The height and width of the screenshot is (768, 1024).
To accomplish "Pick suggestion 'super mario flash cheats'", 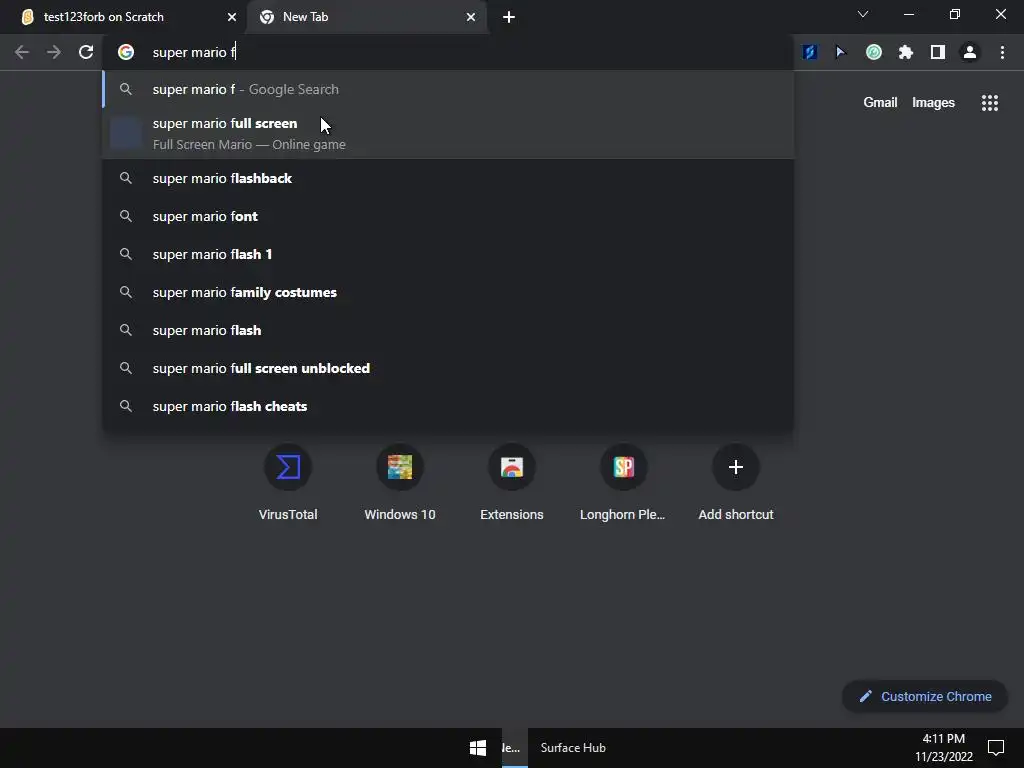I will 448,406.
